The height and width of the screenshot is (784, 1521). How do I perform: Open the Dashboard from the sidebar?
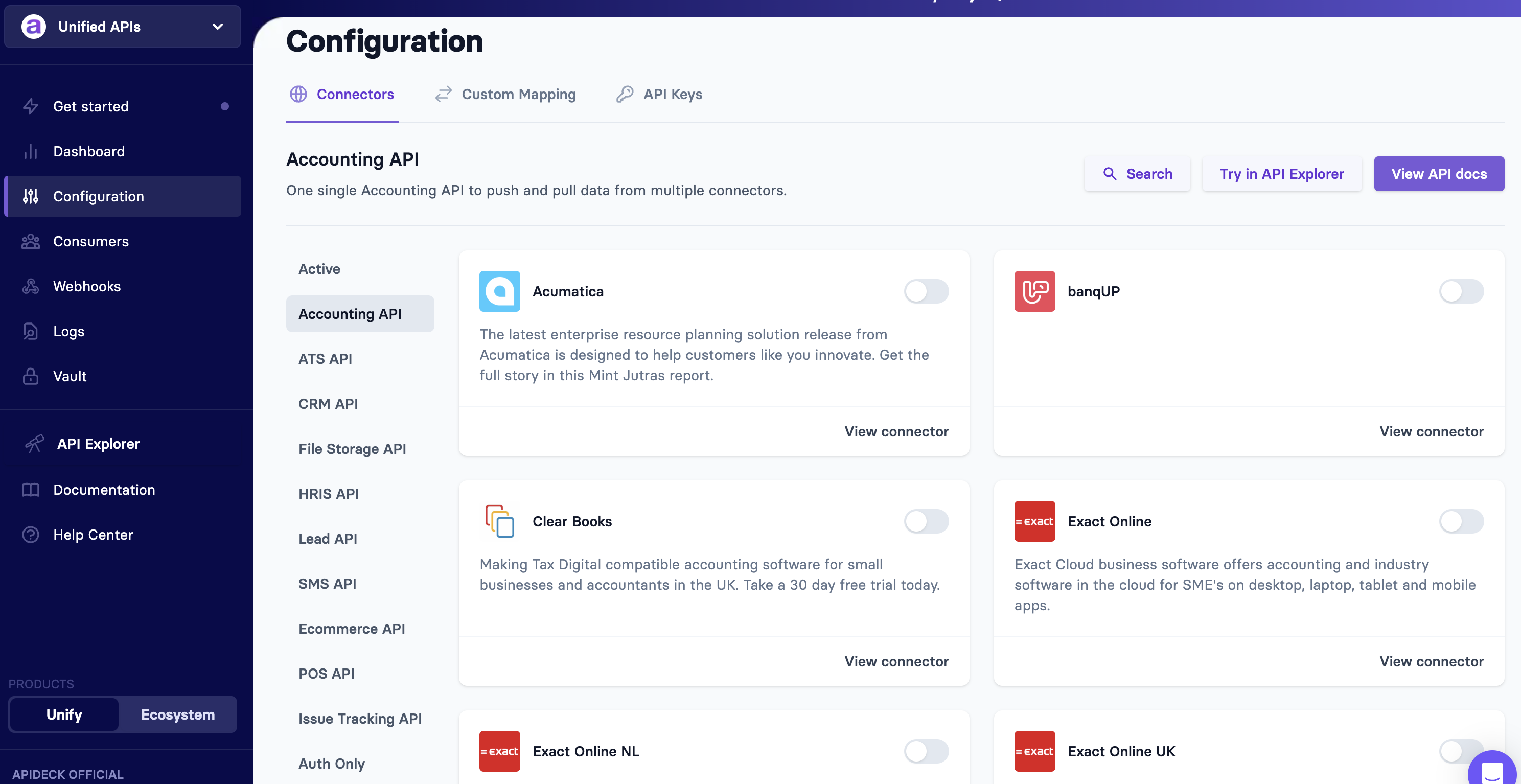point(89,151)
